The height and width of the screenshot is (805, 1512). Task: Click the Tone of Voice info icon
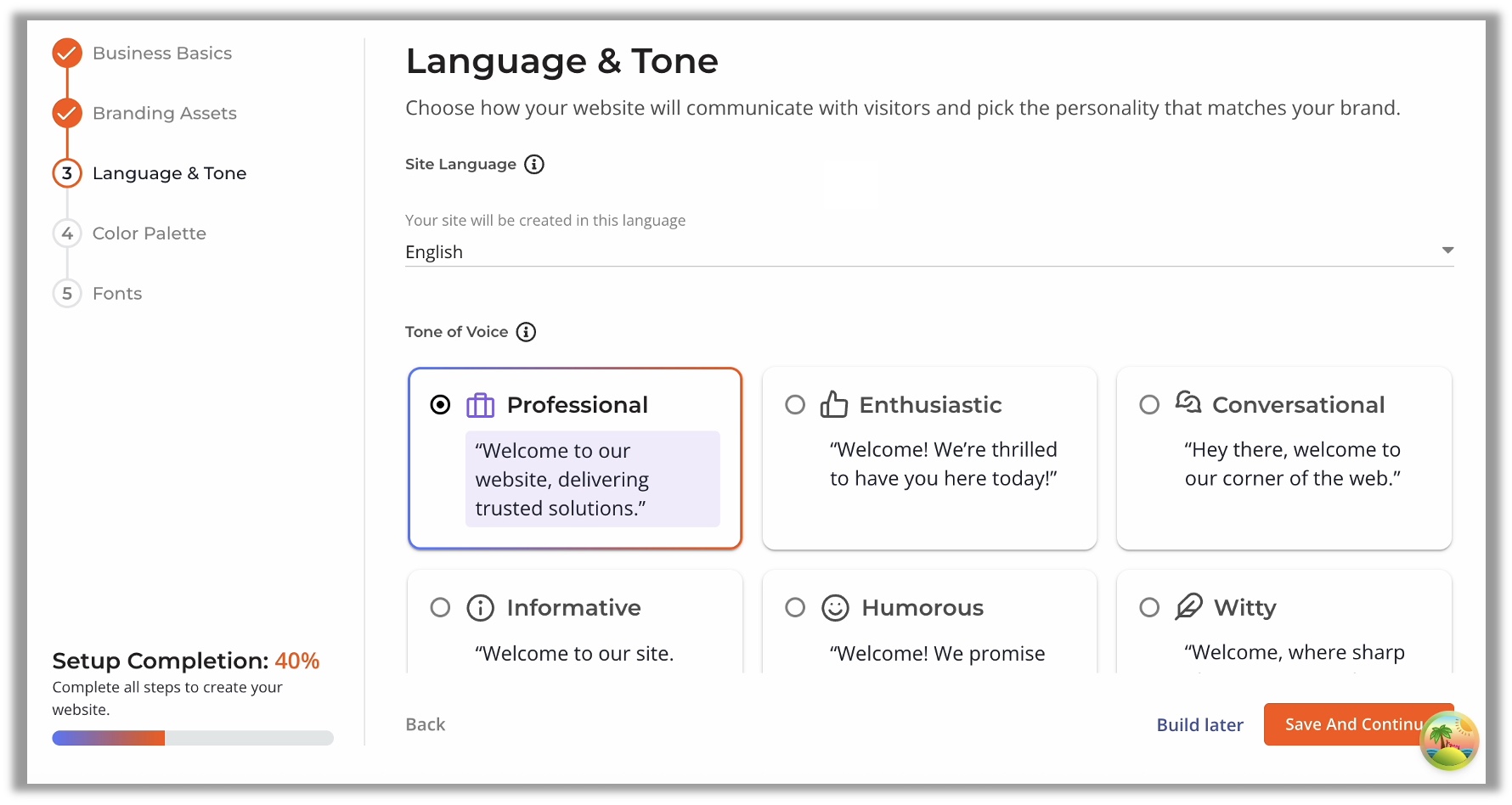[527, 332]
